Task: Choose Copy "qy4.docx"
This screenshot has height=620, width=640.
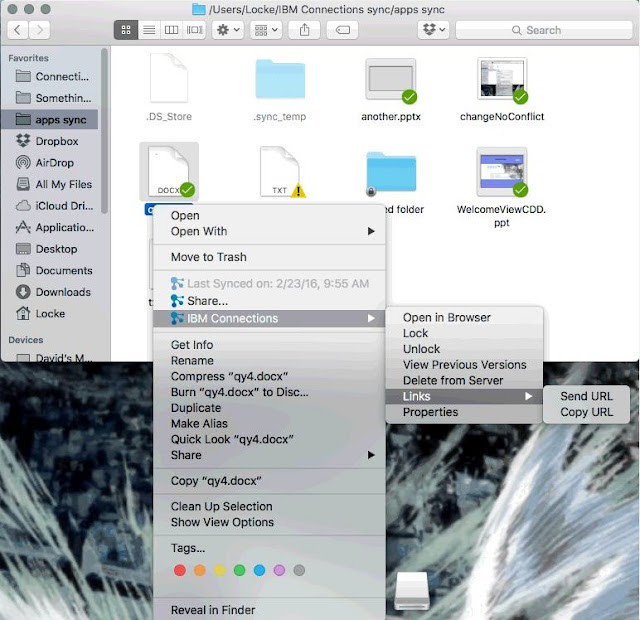Action: coord(269,481)
